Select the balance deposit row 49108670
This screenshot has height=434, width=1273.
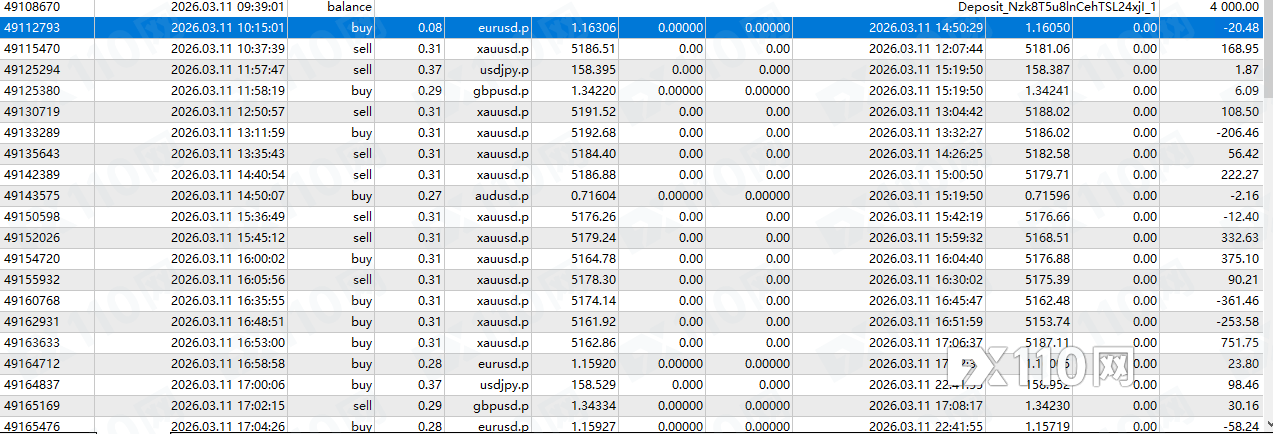coord(32,6)
